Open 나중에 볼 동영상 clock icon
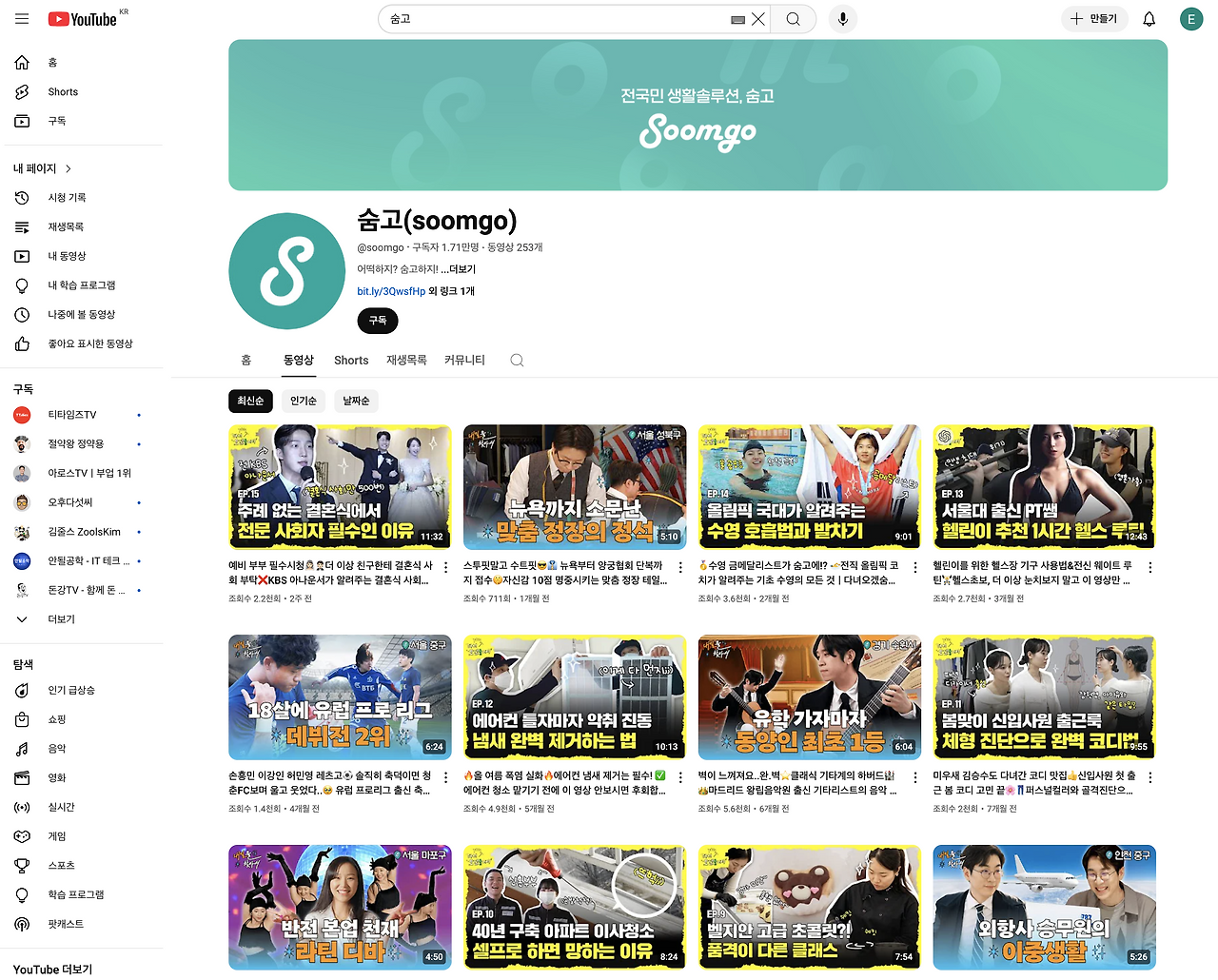The width and height of the screenshot is (1218, 980). (x=22, y=315)
